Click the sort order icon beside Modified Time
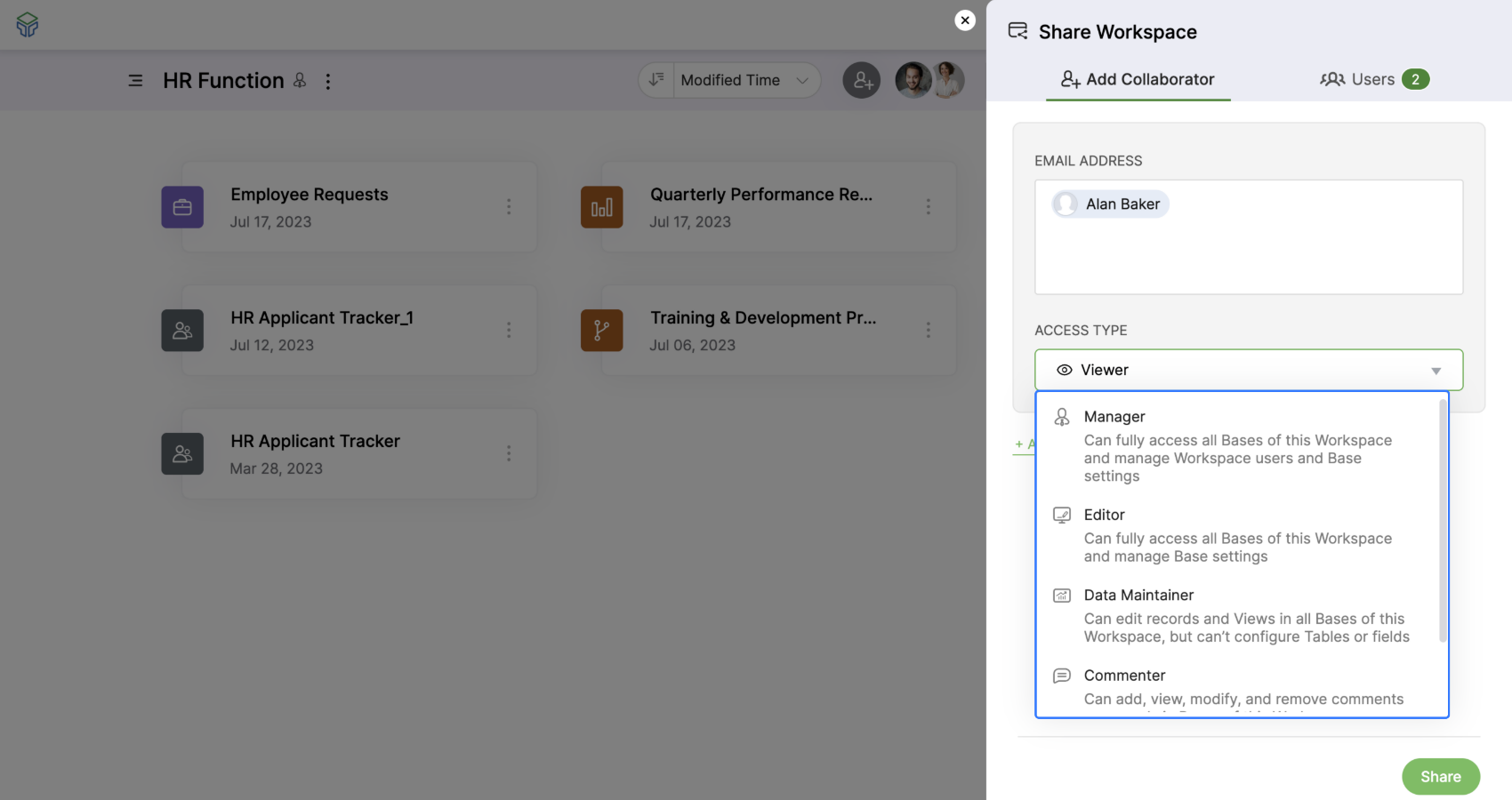 [655, 80]
